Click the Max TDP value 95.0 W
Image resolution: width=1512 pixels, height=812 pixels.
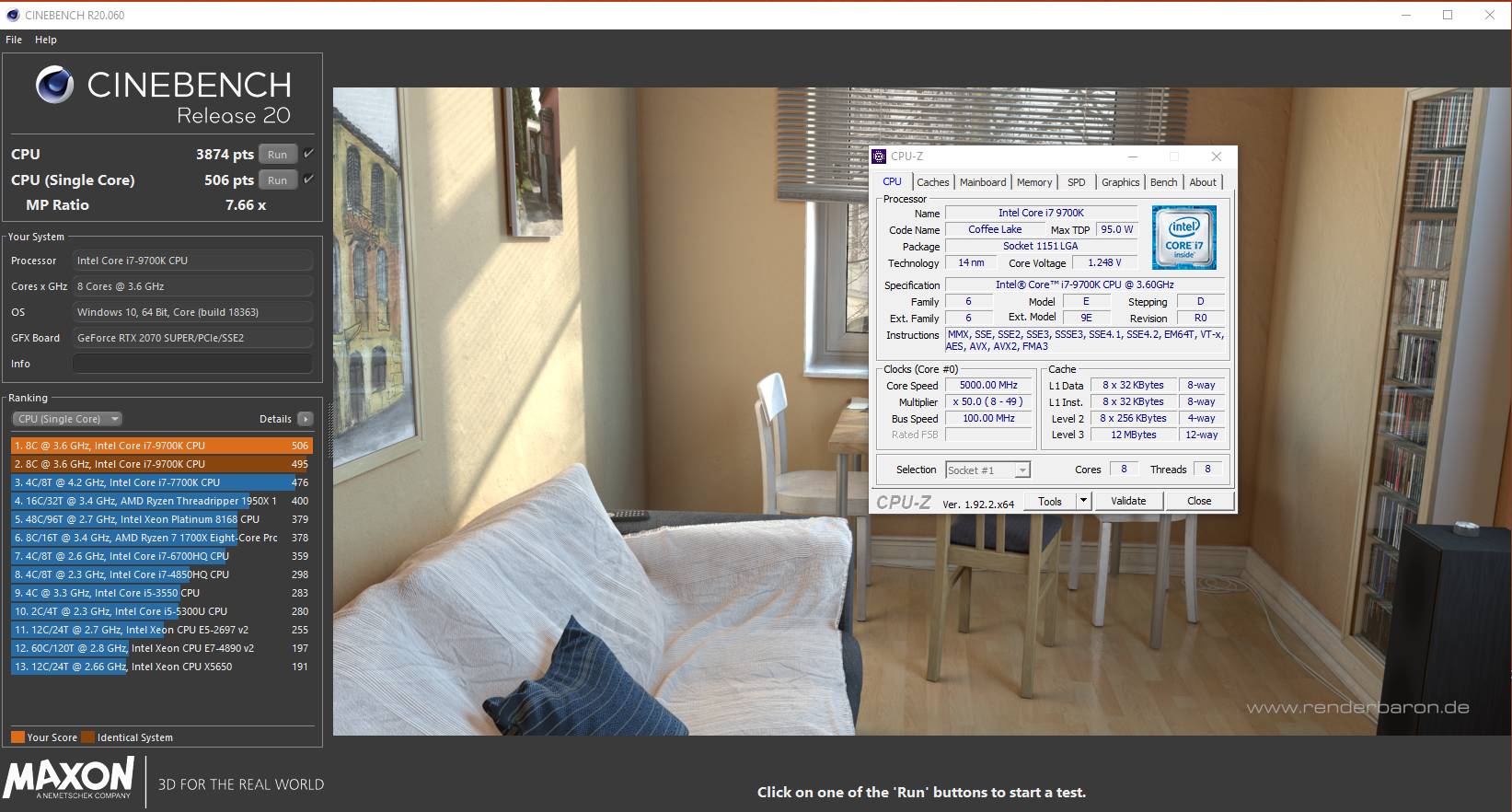[1116, 229]
